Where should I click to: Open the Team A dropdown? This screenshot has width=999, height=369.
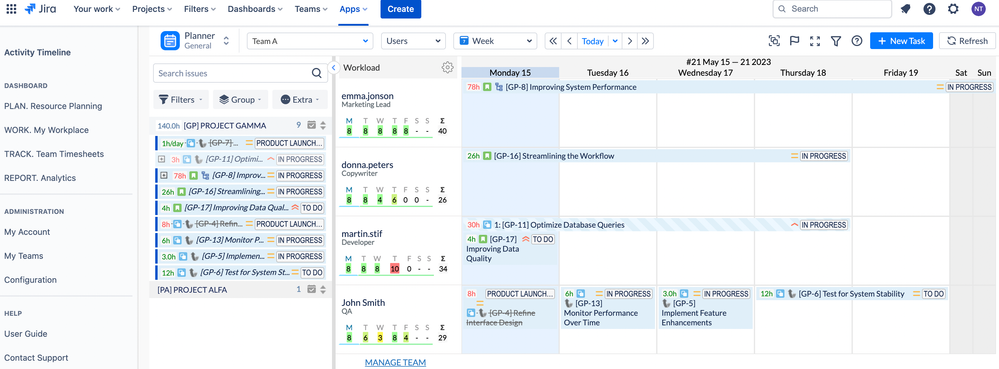[x=310, y=41]
